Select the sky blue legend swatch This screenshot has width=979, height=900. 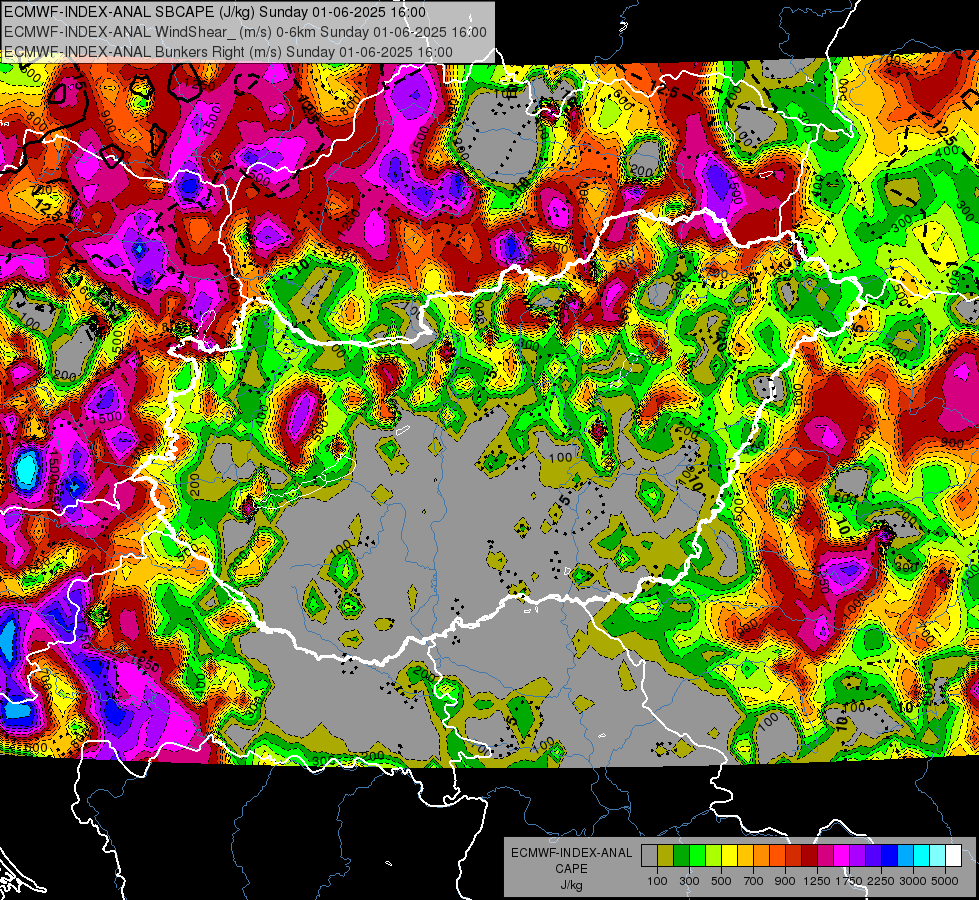pos(906,856)
